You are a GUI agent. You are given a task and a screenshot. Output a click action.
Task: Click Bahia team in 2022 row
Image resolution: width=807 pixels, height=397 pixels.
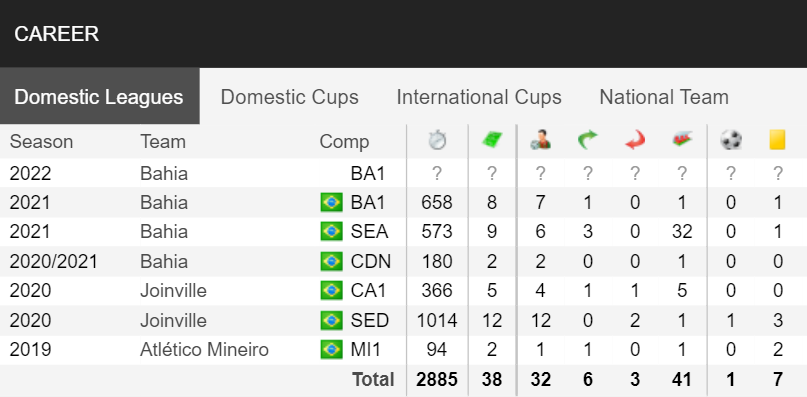coord(164,174)
